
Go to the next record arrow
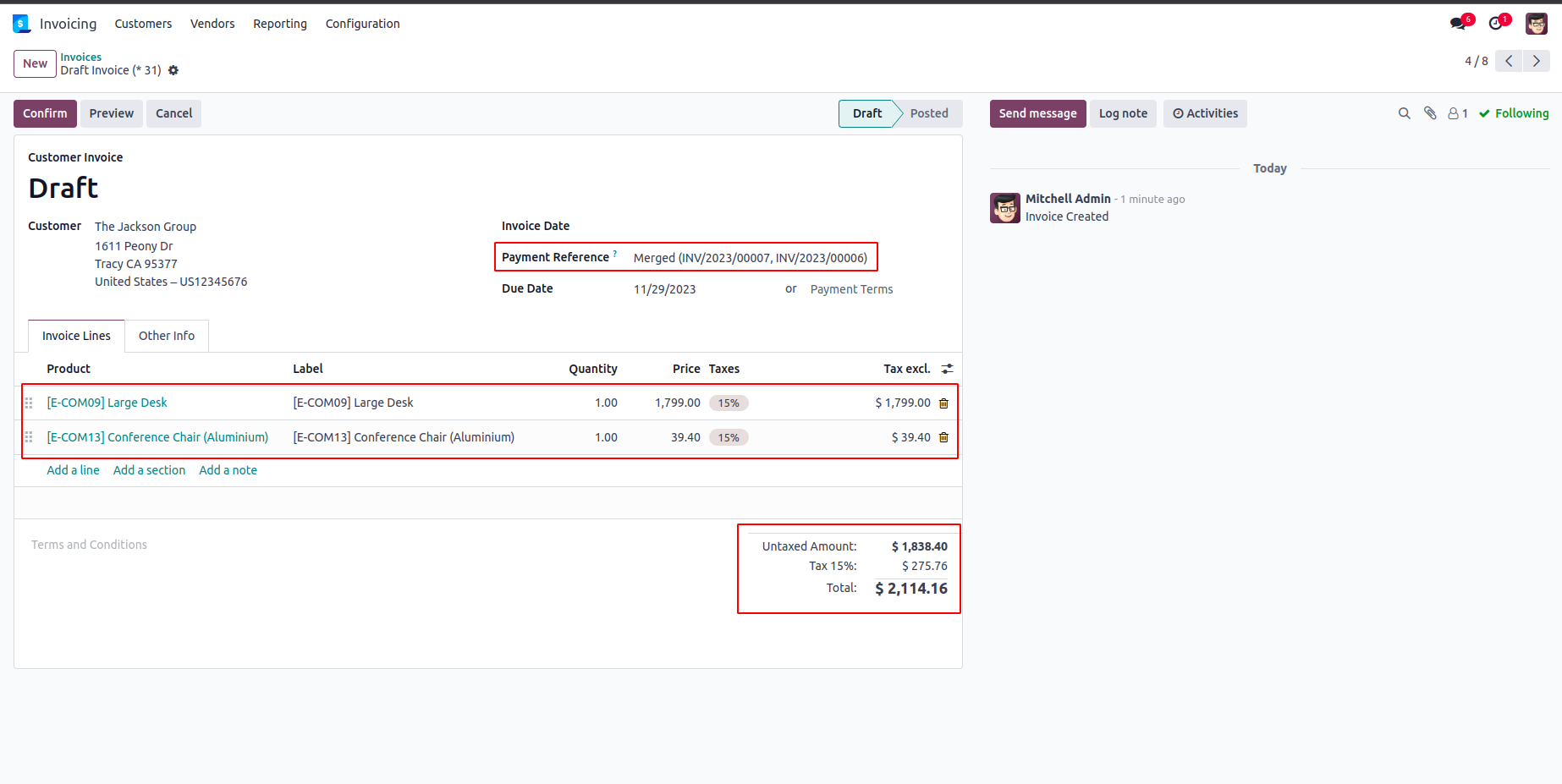[x=1536, y=61]
